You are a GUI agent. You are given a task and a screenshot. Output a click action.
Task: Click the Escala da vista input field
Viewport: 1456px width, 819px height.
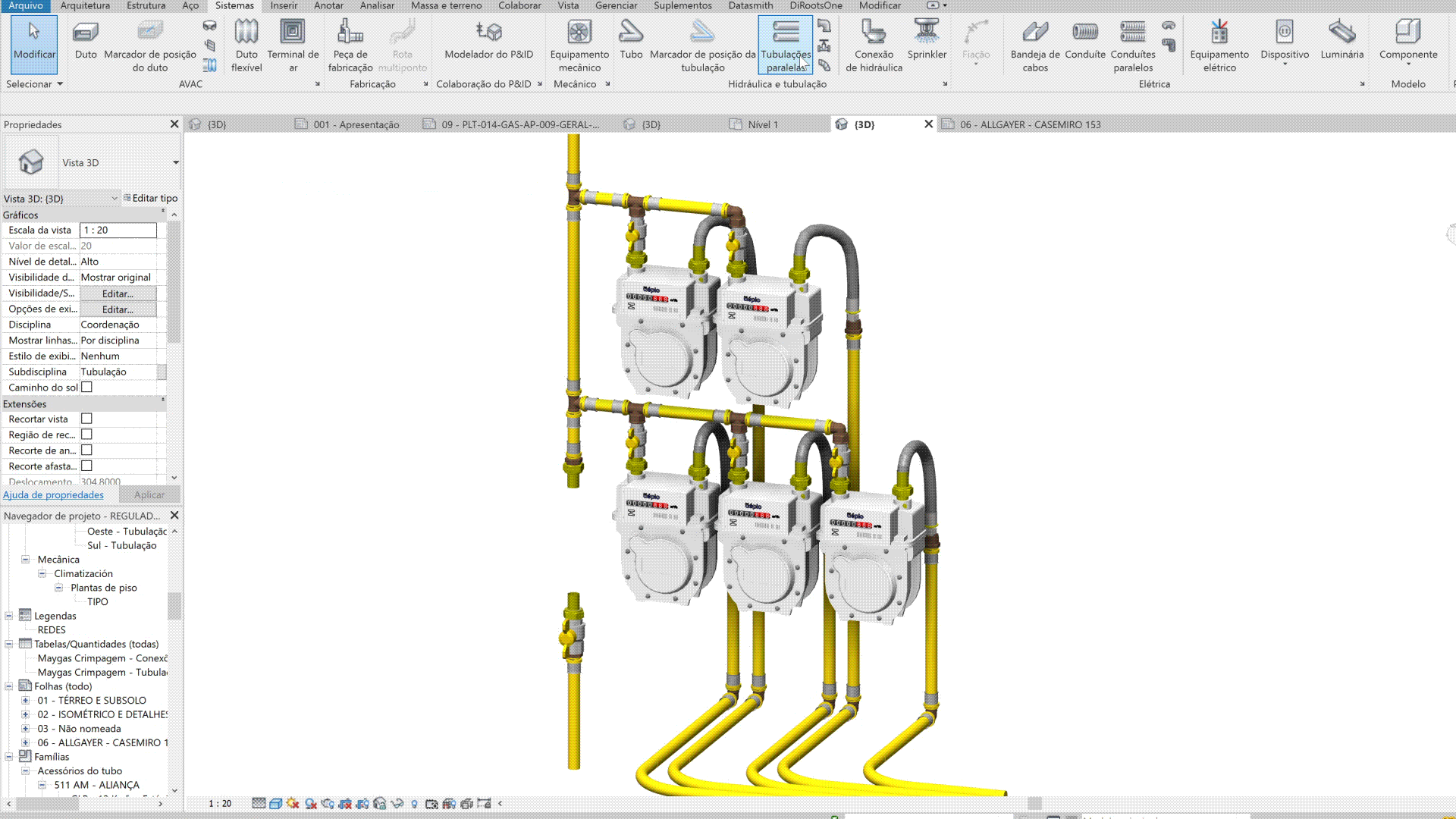118,230
